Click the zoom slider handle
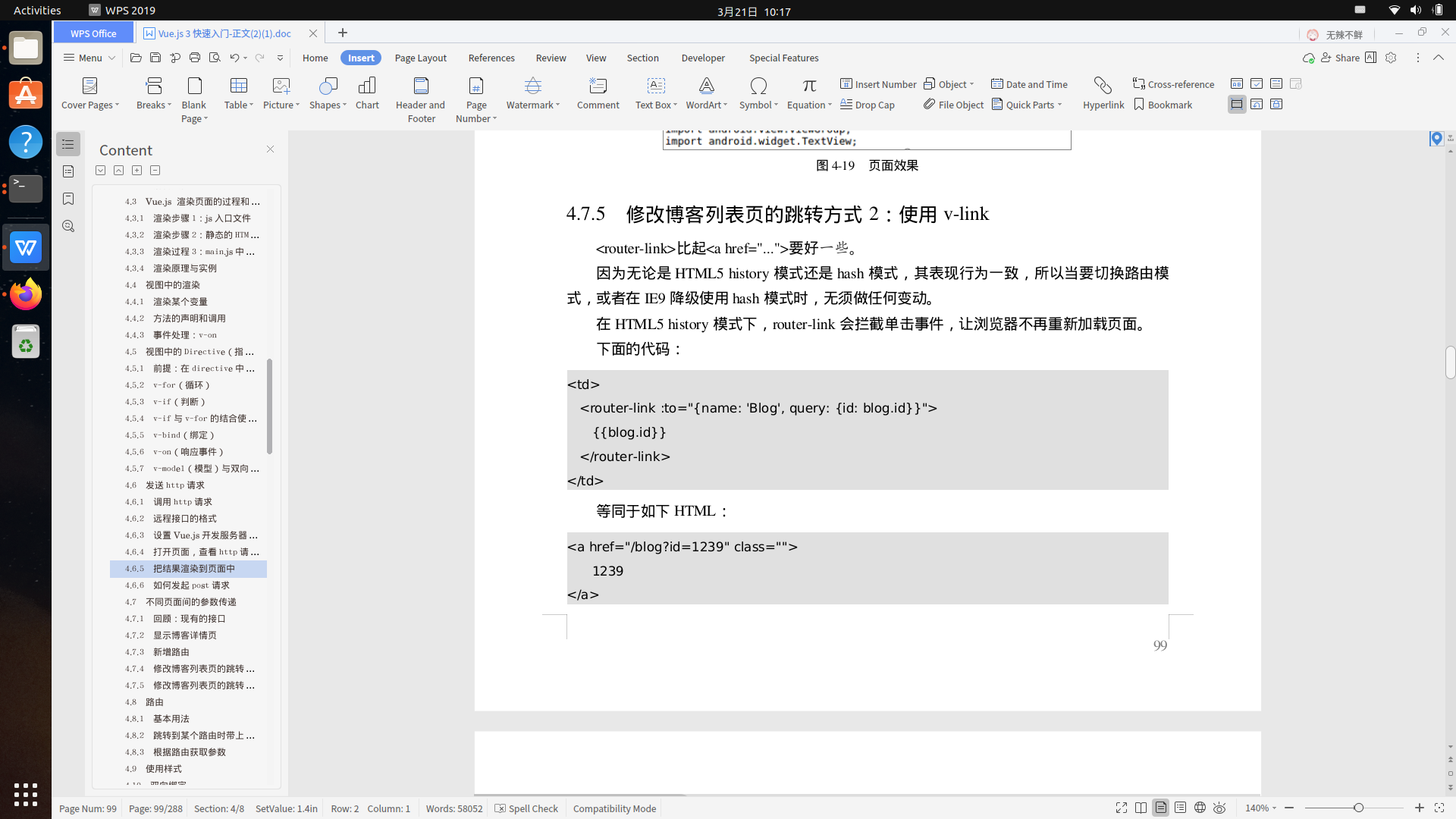This screenshot has width=1456, height=819. coord(1358,808)
